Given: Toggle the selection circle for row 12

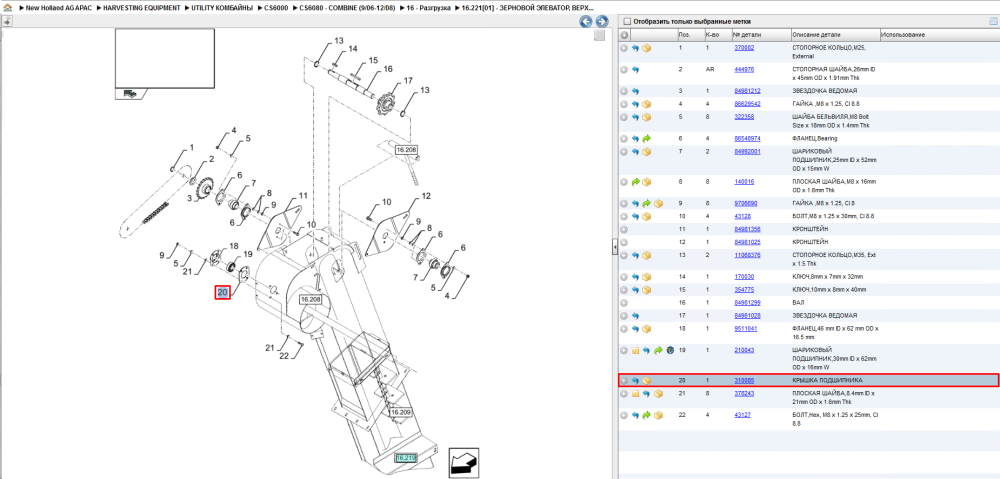Looking at the screenshot, I should coord(624,242).
